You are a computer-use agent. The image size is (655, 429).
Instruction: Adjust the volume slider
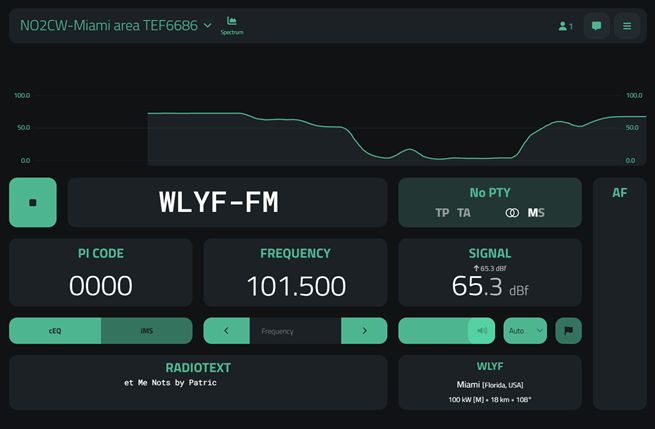click(434, 331)
